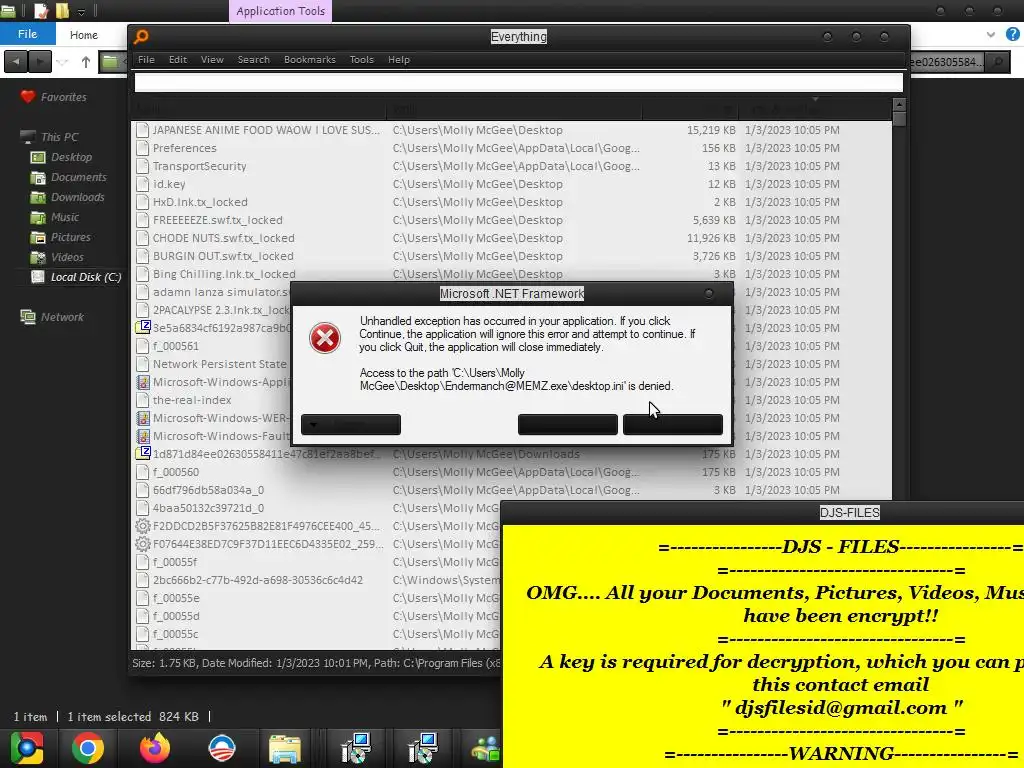Select 2bc666b2-c77b-492d-a698-30536c6c4d42 in the results
Viewport: 1024px width, 768px height.
coord(257,580)
